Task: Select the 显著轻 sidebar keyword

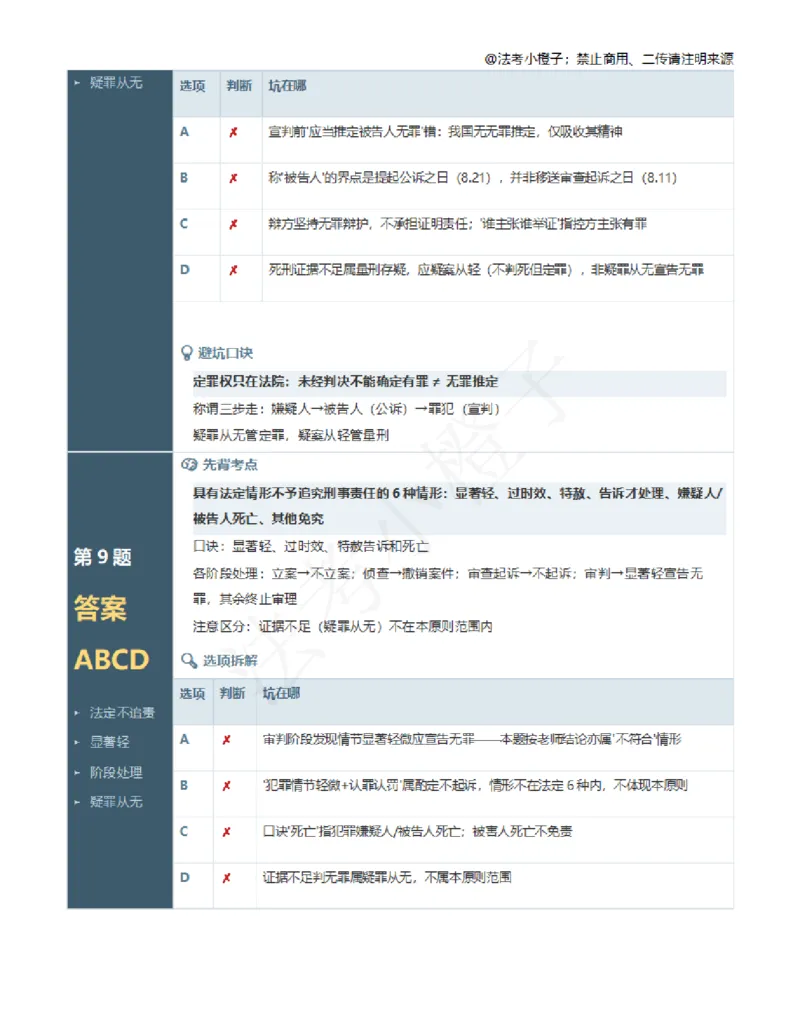Action: (110, 742)
